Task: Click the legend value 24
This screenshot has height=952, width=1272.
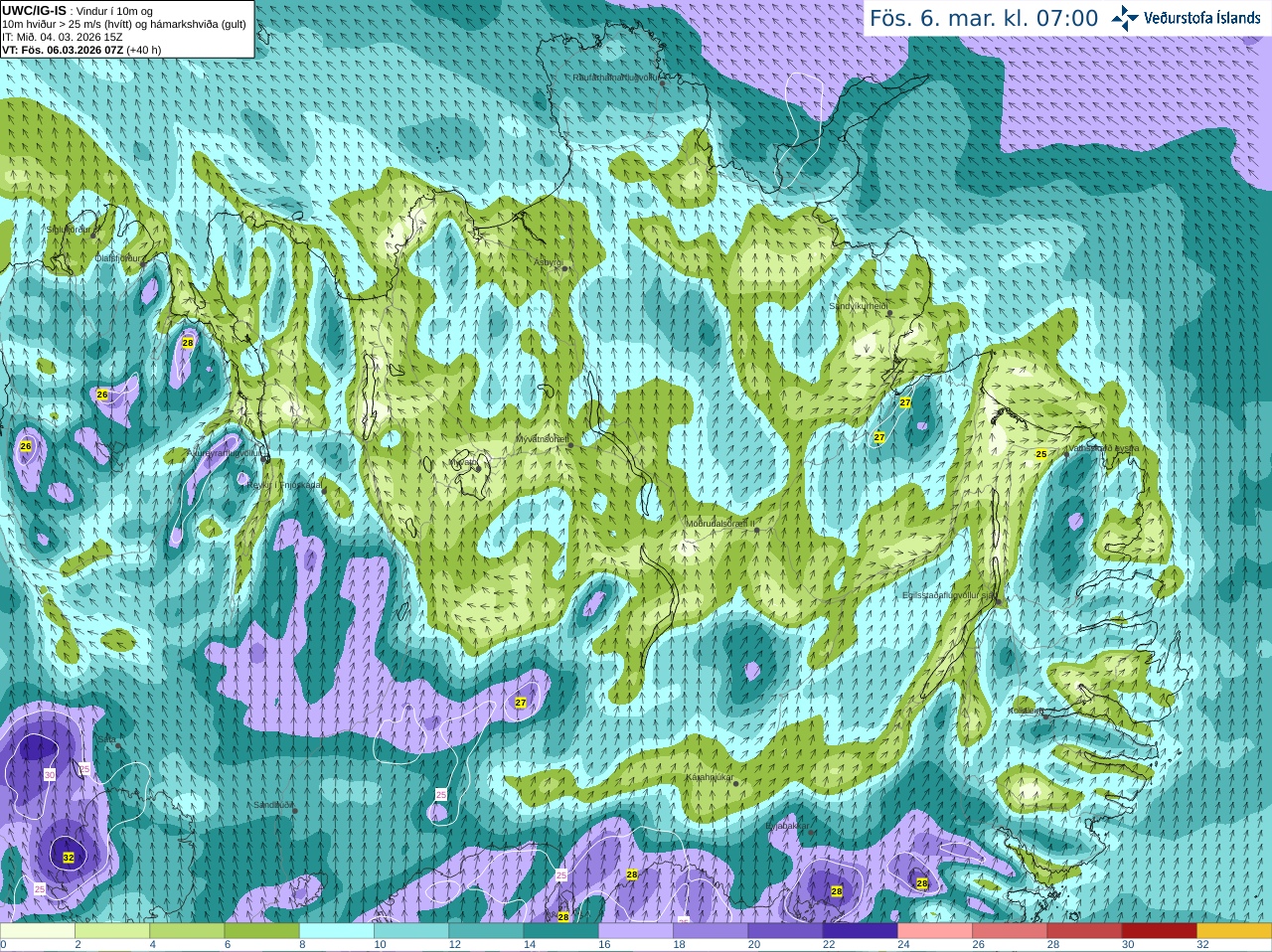Action: coord(903,945)
